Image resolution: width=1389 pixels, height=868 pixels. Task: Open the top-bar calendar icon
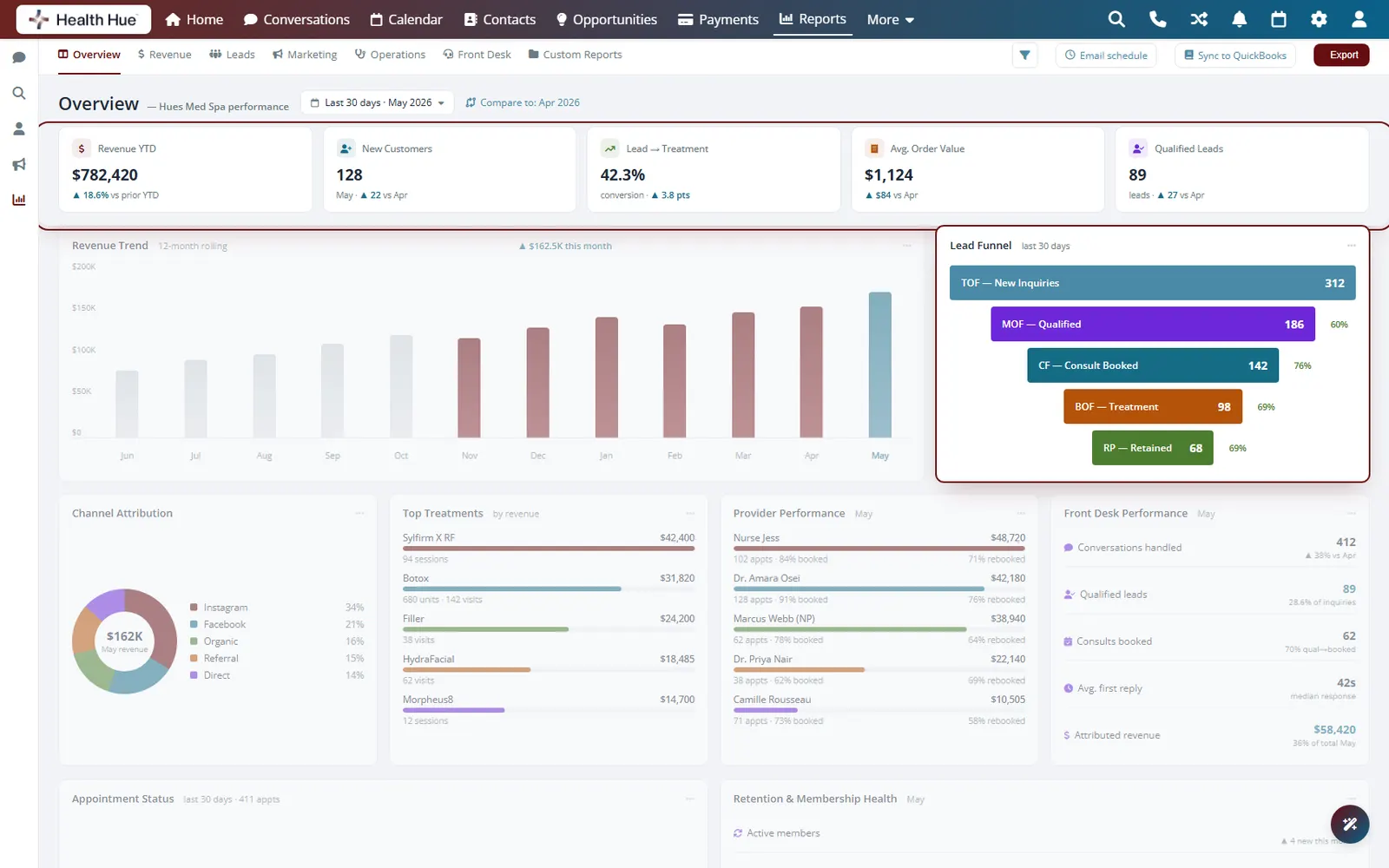click(1279, 19)
